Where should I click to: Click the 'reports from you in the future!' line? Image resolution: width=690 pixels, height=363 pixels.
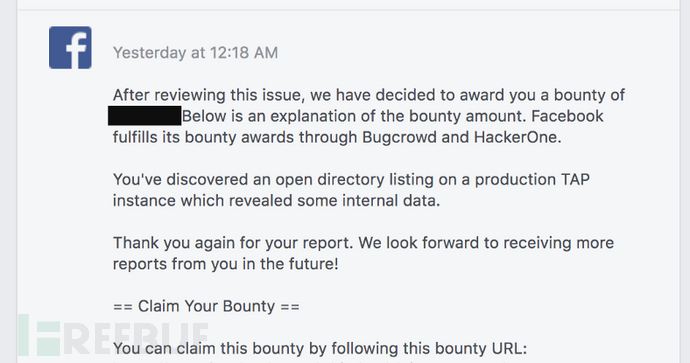click(226, 264)
